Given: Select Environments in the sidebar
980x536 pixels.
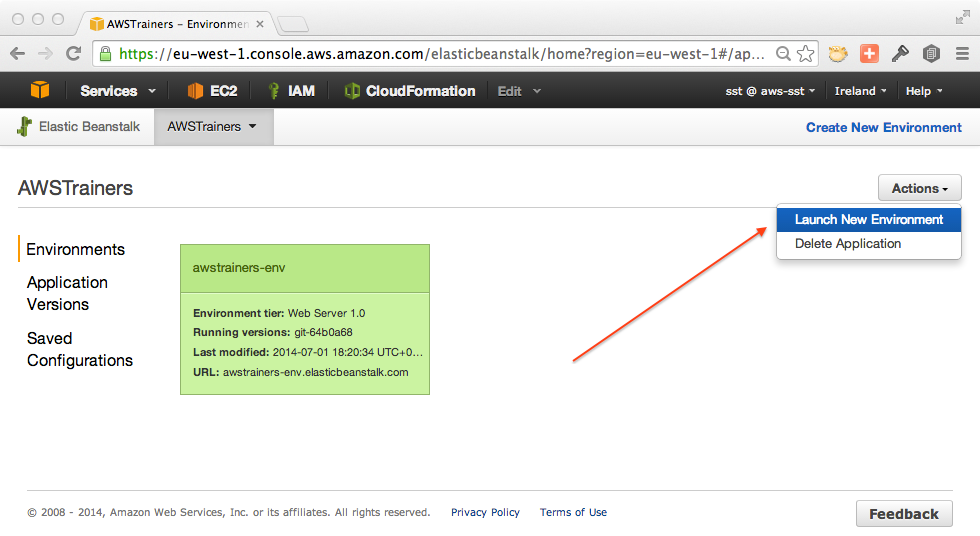Looking at the screenshot, I should point(76,249).
